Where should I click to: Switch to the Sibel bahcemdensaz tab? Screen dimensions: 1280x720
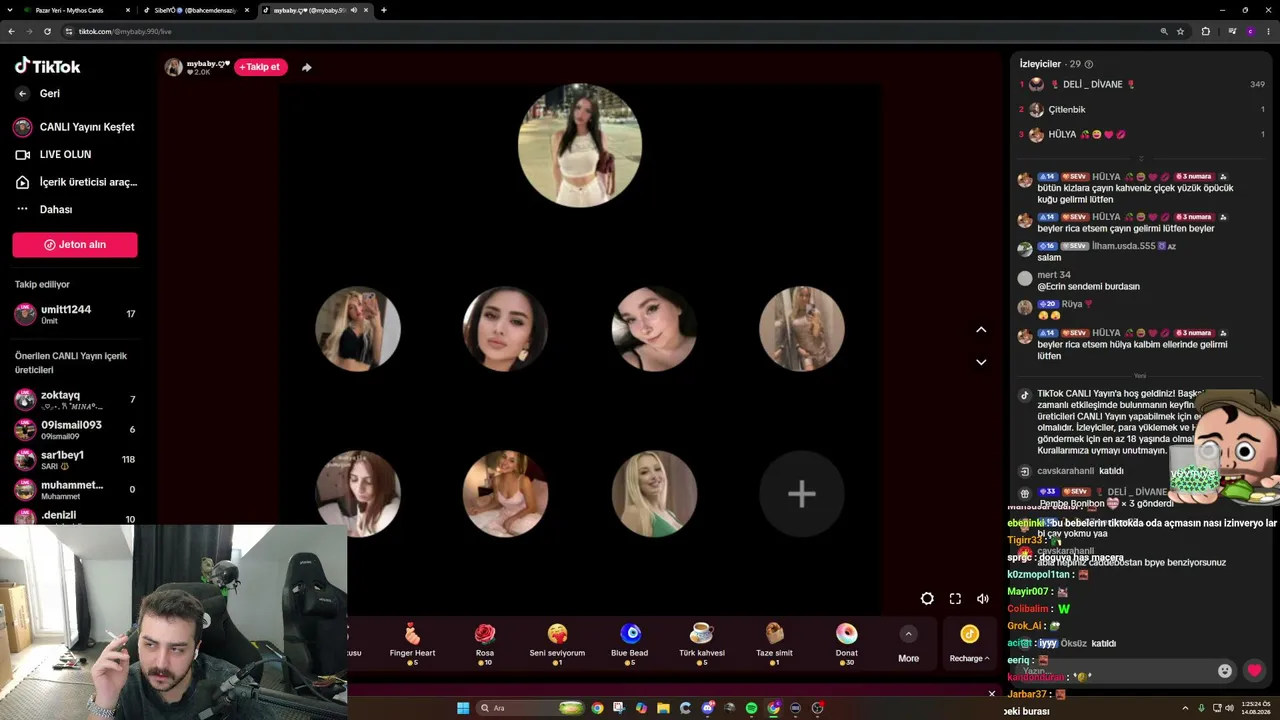pos(196,10)
